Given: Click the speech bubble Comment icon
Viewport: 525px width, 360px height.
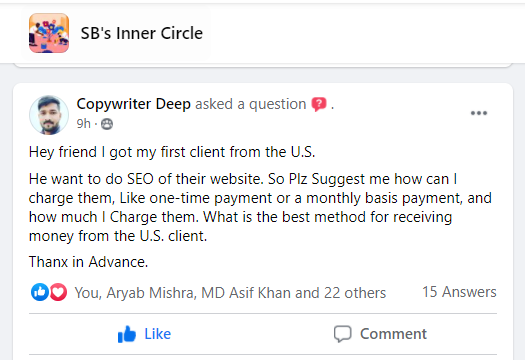Looking at the screenshot, I should 343,334.
